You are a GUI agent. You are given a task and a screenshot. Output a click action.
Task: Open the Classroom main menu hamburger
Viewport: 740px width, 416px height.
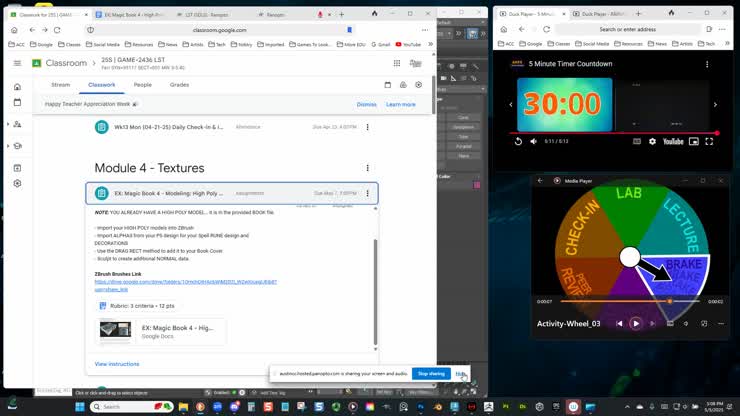point(17,63)
